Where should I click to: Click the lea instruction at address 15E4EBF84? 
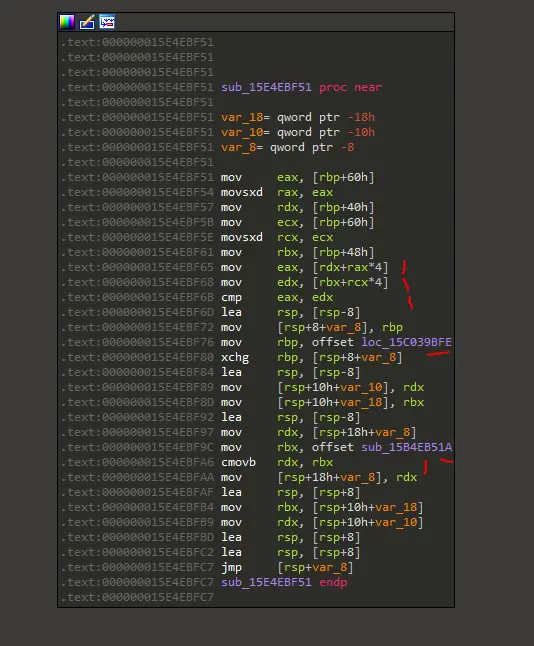[x=290, y=372]
